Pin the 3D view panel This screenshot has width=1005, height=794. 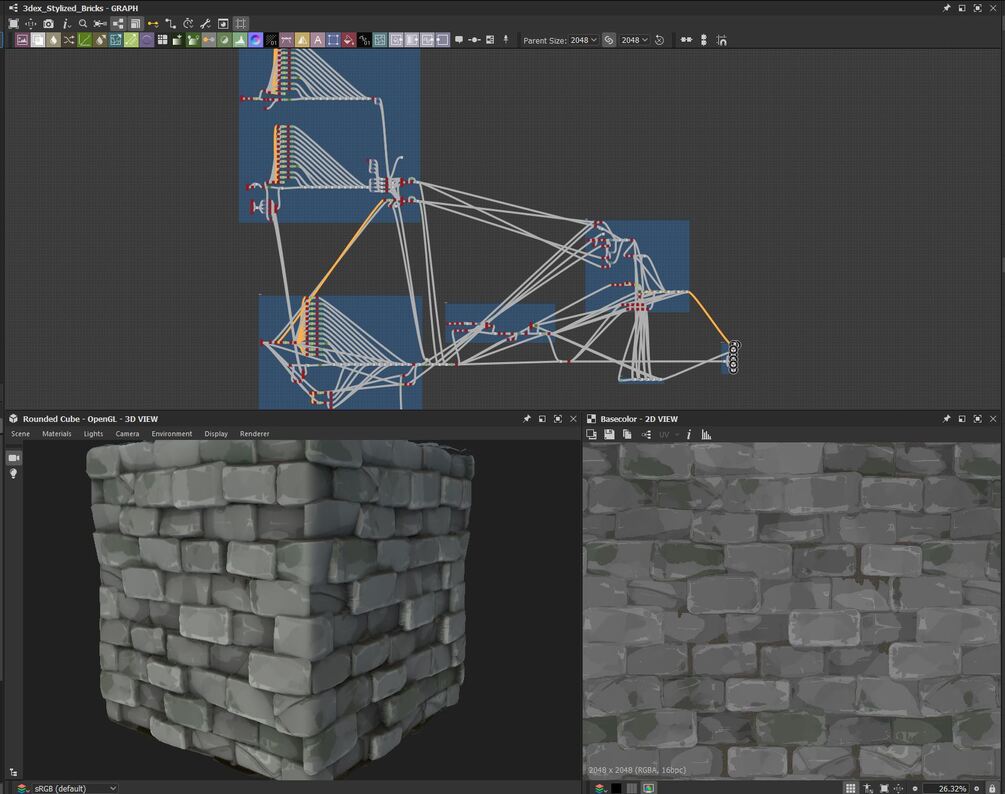tap(527, 418)
